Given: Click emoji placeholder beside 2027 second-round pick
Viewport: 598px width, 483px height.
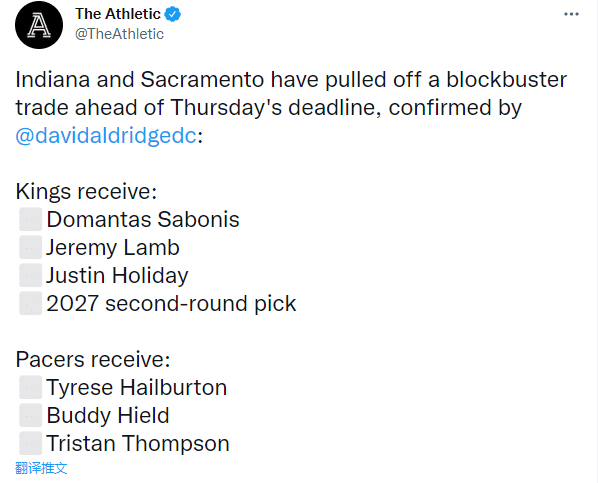Looking at the screenshot, I should [31, 303].
